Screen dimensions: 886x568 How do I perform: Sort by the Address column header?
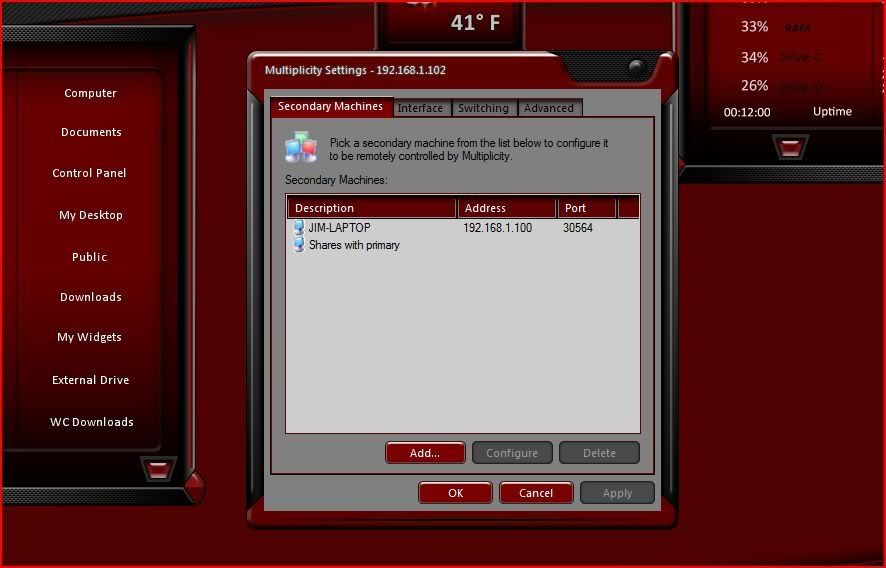pos(507,208)
